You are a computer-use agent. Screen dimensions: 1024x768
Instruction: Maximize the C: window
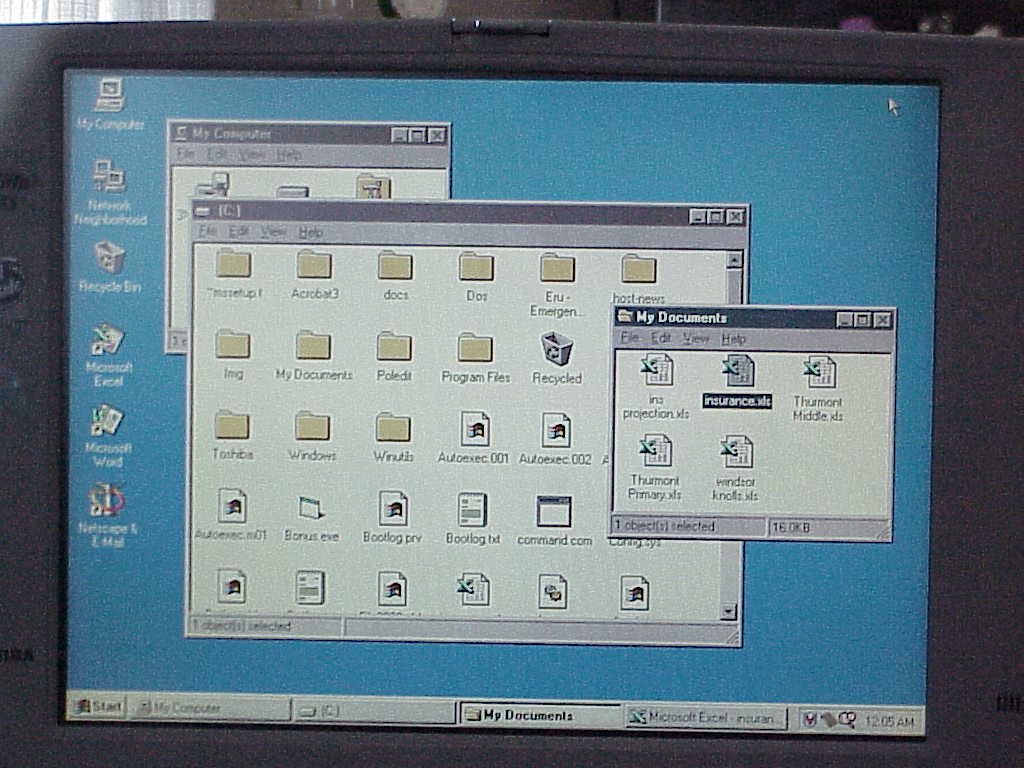(716, 217)
